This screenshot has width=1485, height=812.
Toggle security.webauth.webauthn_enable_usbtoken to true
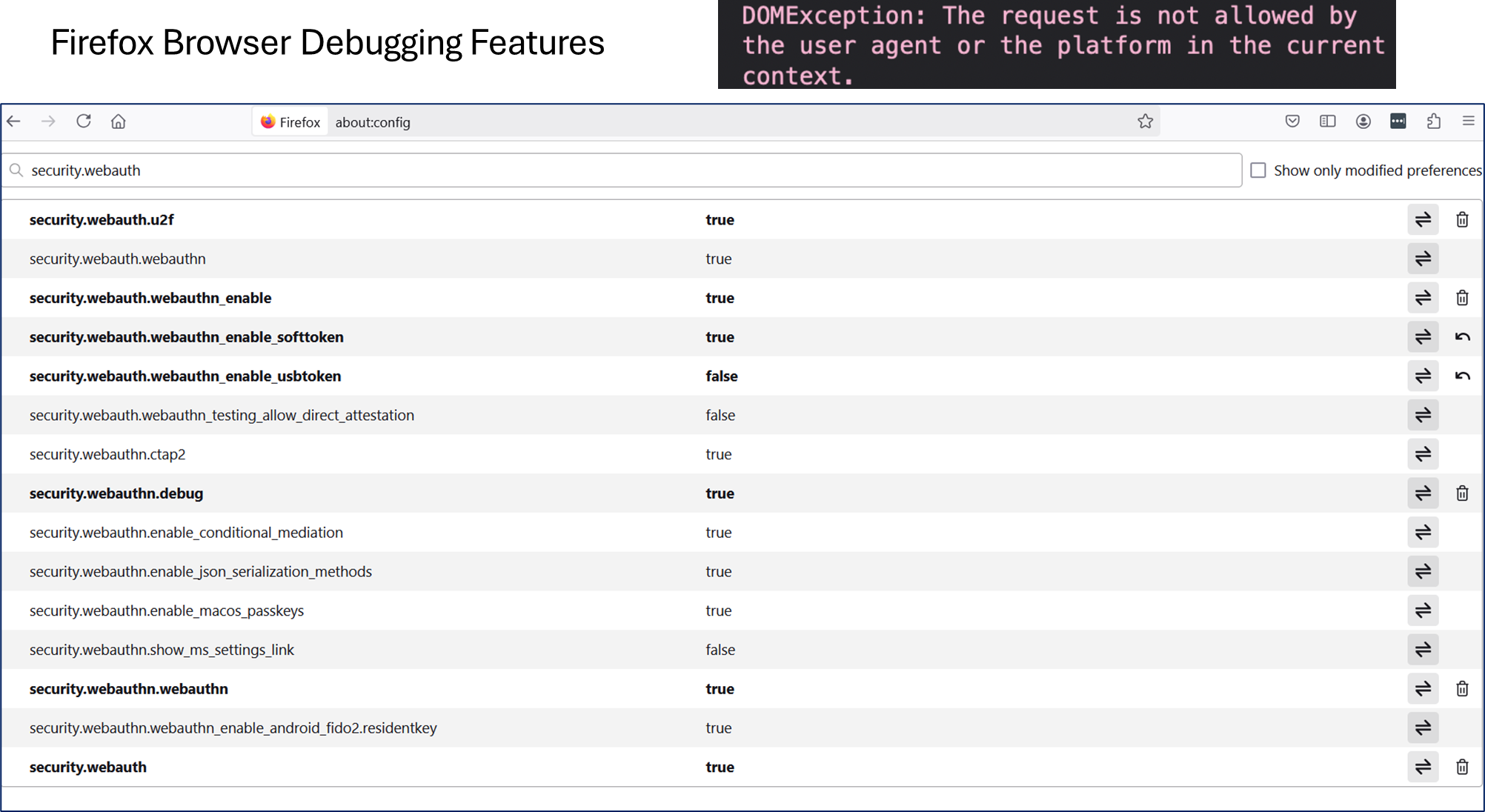[x=1423, y=376]
